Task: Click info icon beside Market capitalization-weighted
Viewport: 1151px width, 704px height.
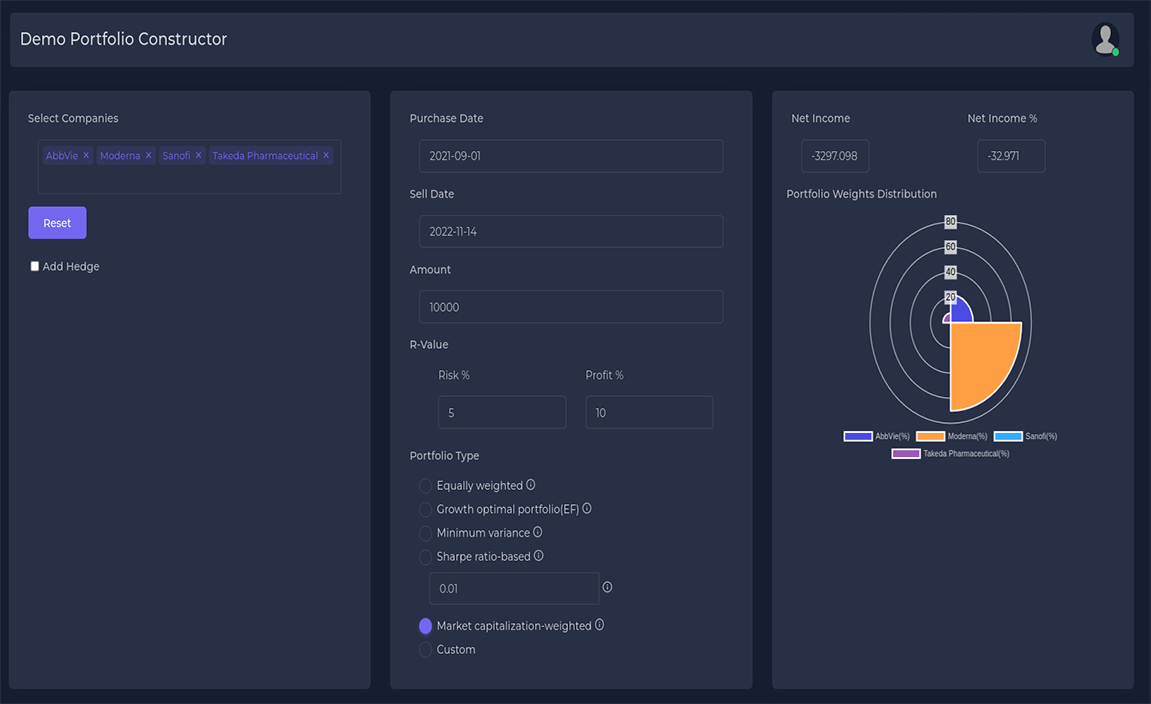Action: (600, 625)
